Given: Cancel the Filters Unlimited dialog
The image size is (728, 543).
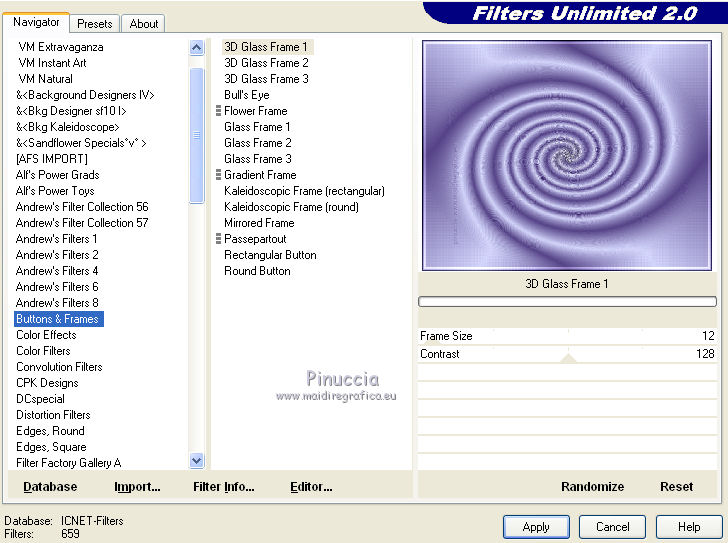Looking at the screenshot, I should (612, 527).
